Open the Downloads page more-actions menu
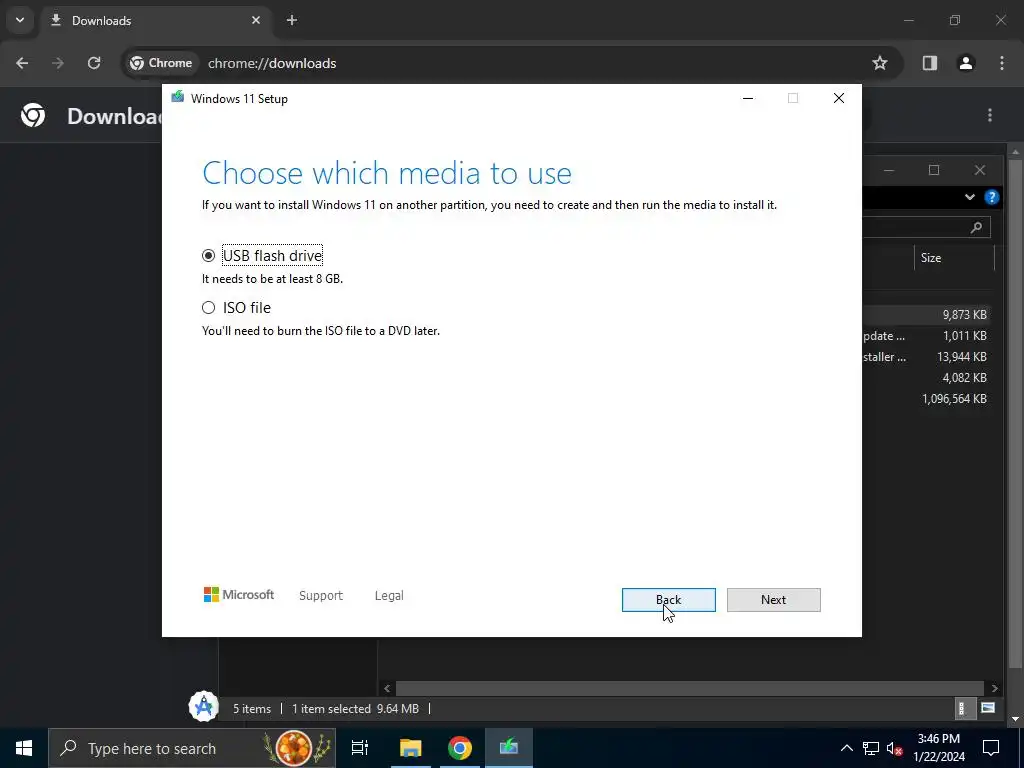 pos(990,116)
